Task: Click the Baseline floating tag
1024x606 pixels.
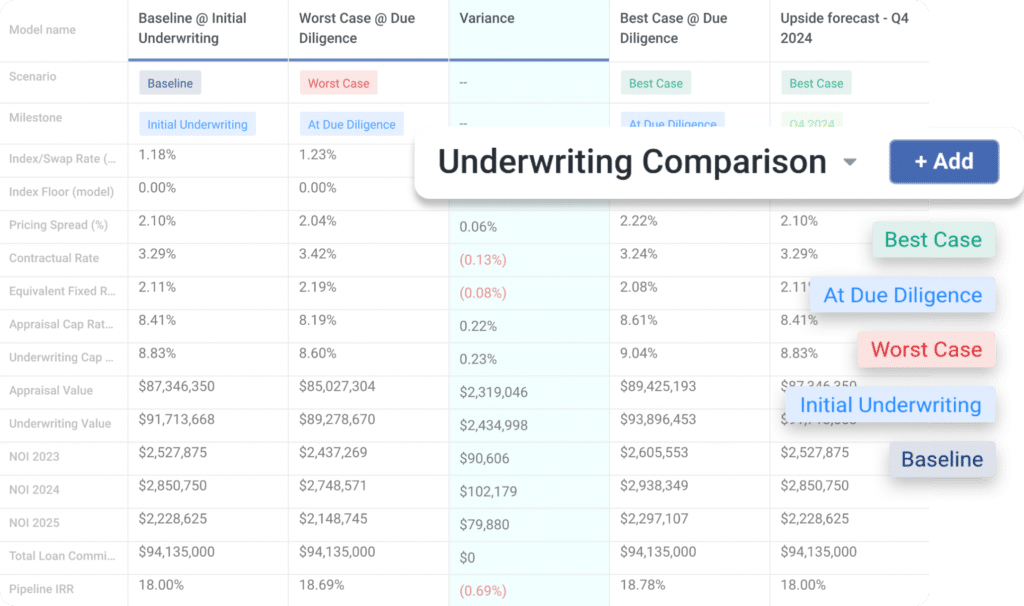Action: point(941,459)
